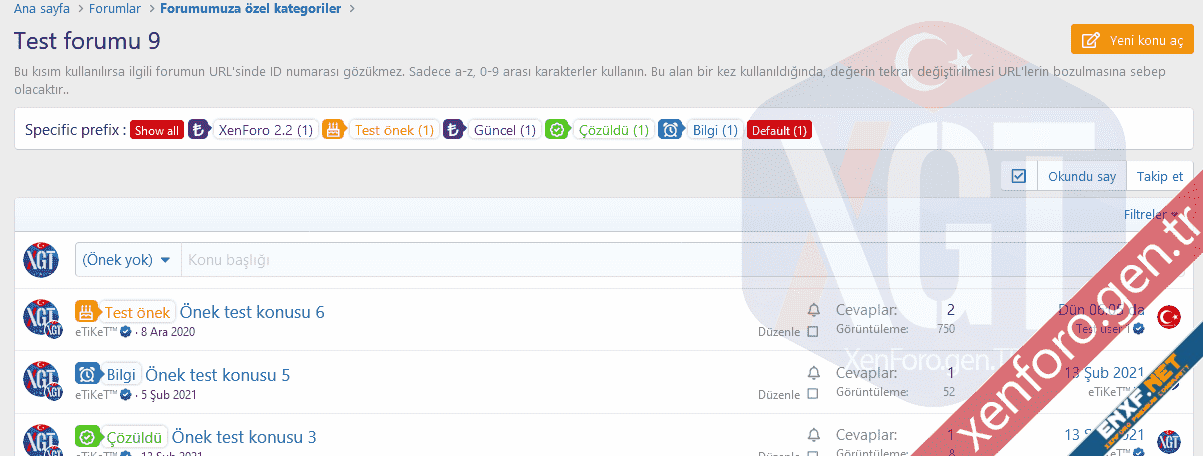Click the orange Test önek filter icon
Screen dimensions: 1203x456
[x=333, y=130]
